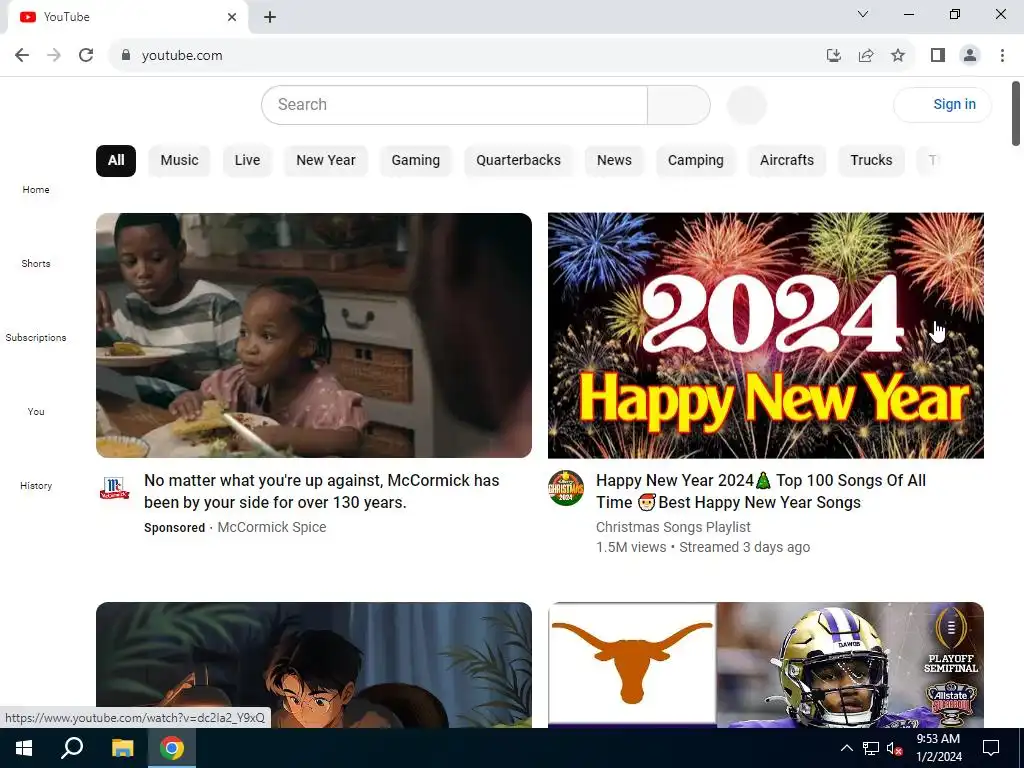
Task: Click the network icon in system tray
Action: [871, 748]
